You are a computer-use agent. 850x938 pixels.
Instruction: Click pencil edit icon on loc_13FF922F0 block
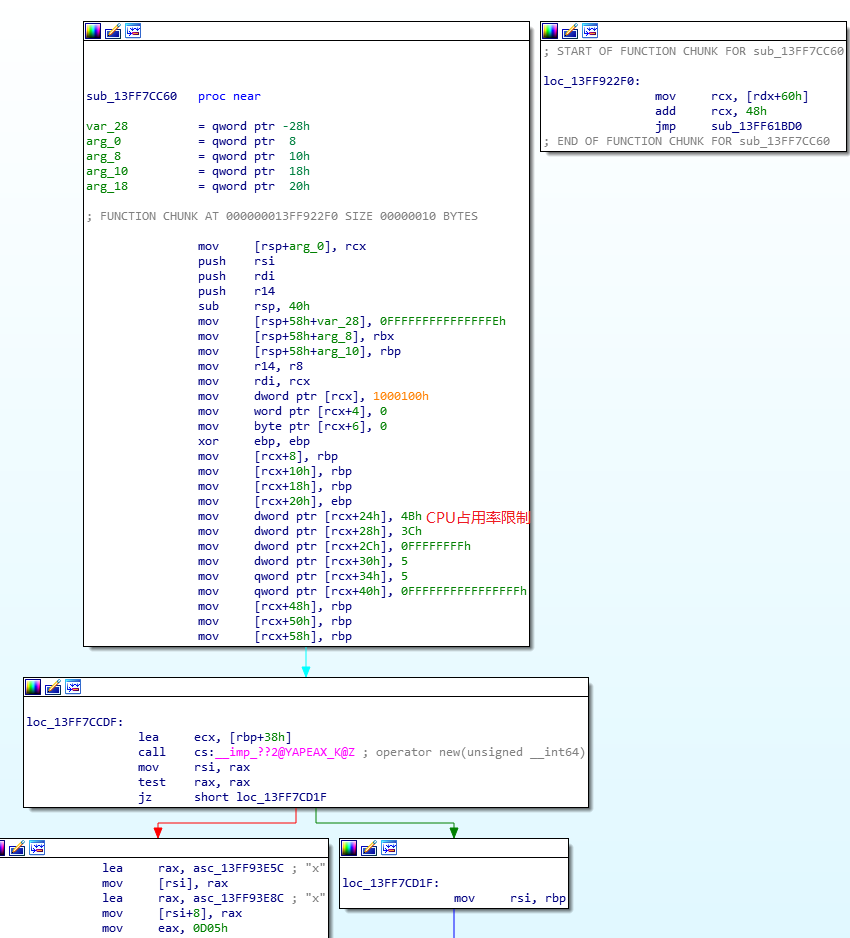click(570, 31)
